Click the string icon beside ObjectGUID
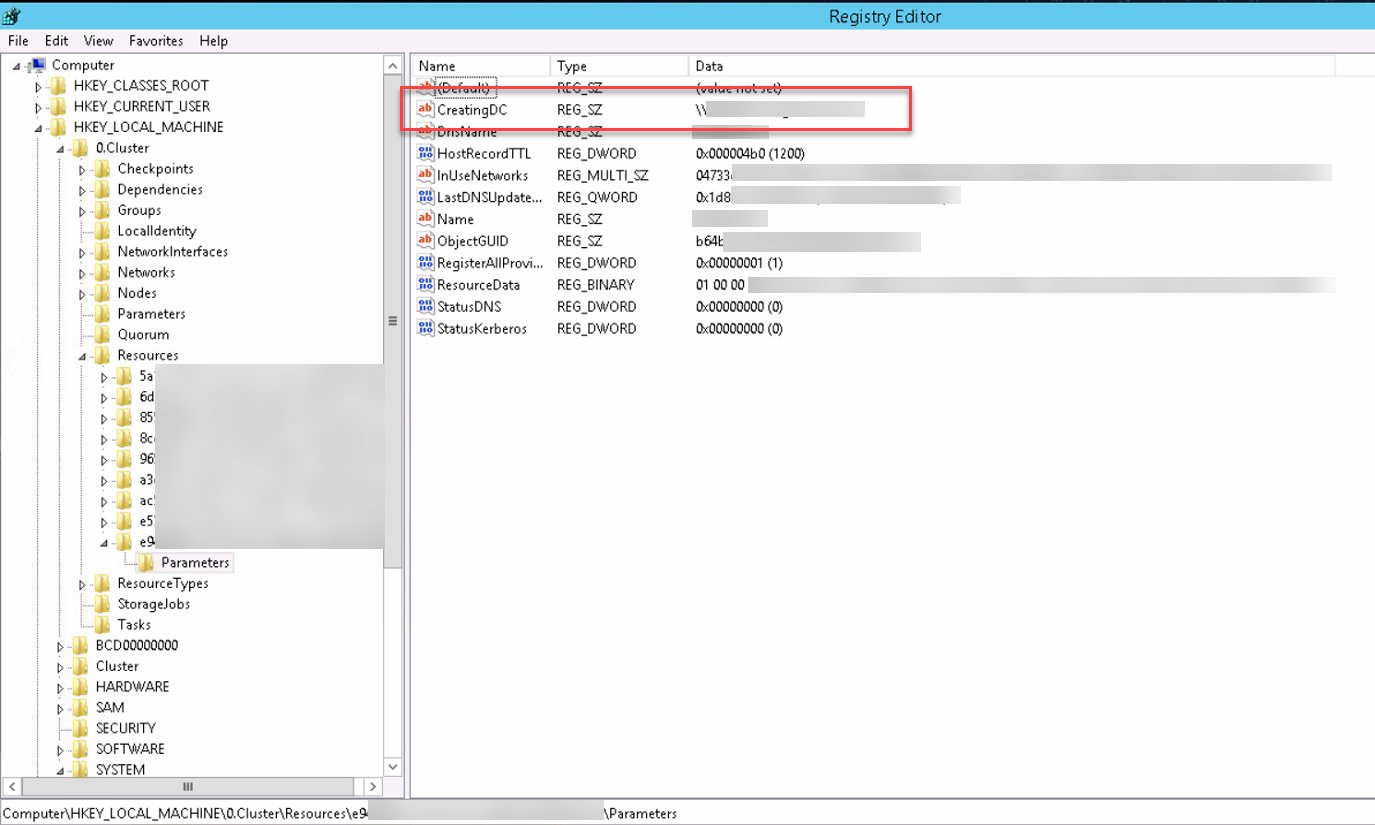The height and width of the screenshot is (825, 1375). pos(423,240)
